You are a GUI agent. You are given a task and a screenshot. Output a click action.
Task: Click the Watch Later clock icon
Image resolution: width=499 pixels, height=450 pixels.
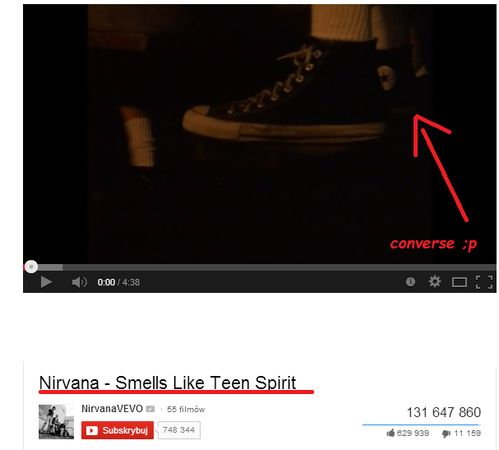(410, 282)
